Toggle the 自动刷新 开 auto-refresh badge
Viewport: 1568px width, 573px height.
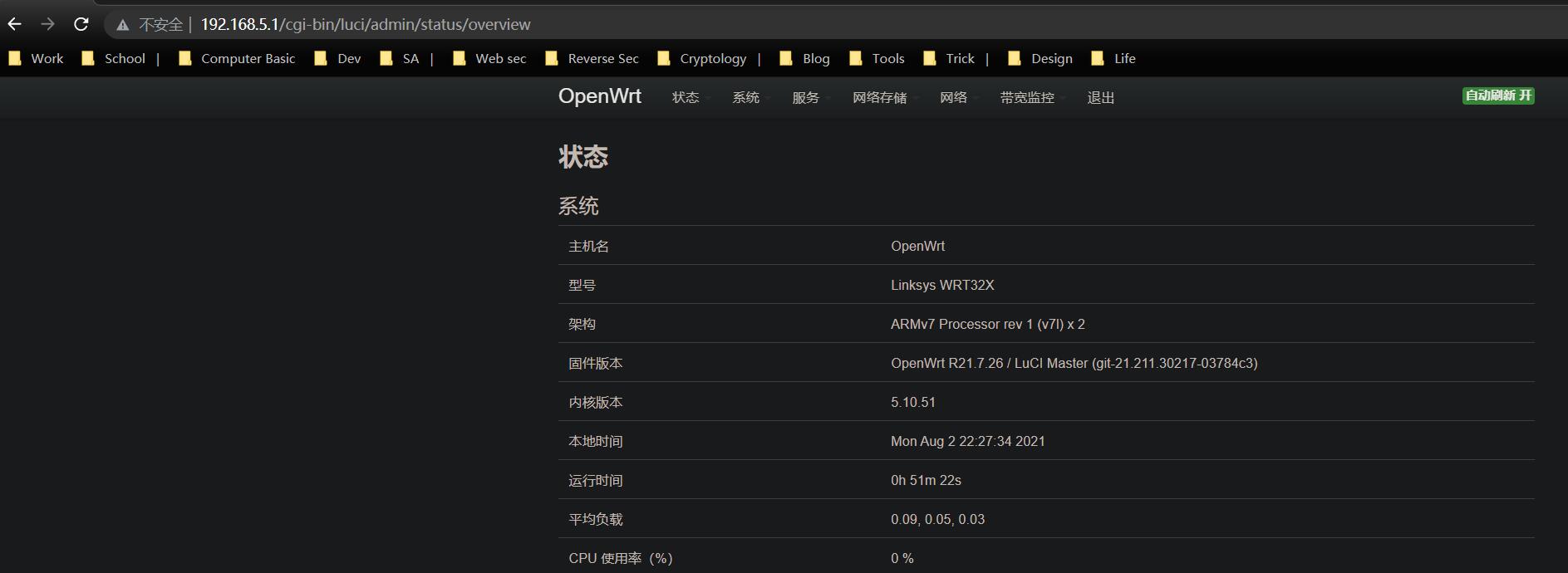[1498, 95]
